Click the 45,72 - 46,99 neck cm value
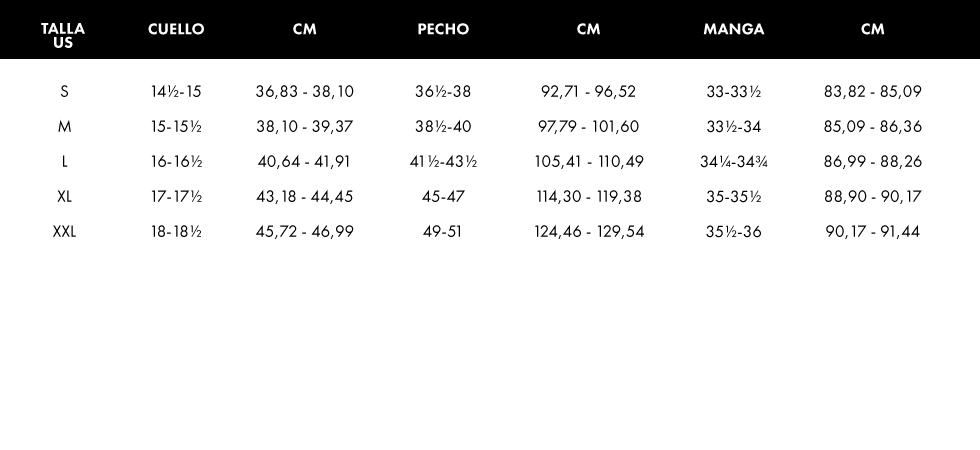 (305, 232)
